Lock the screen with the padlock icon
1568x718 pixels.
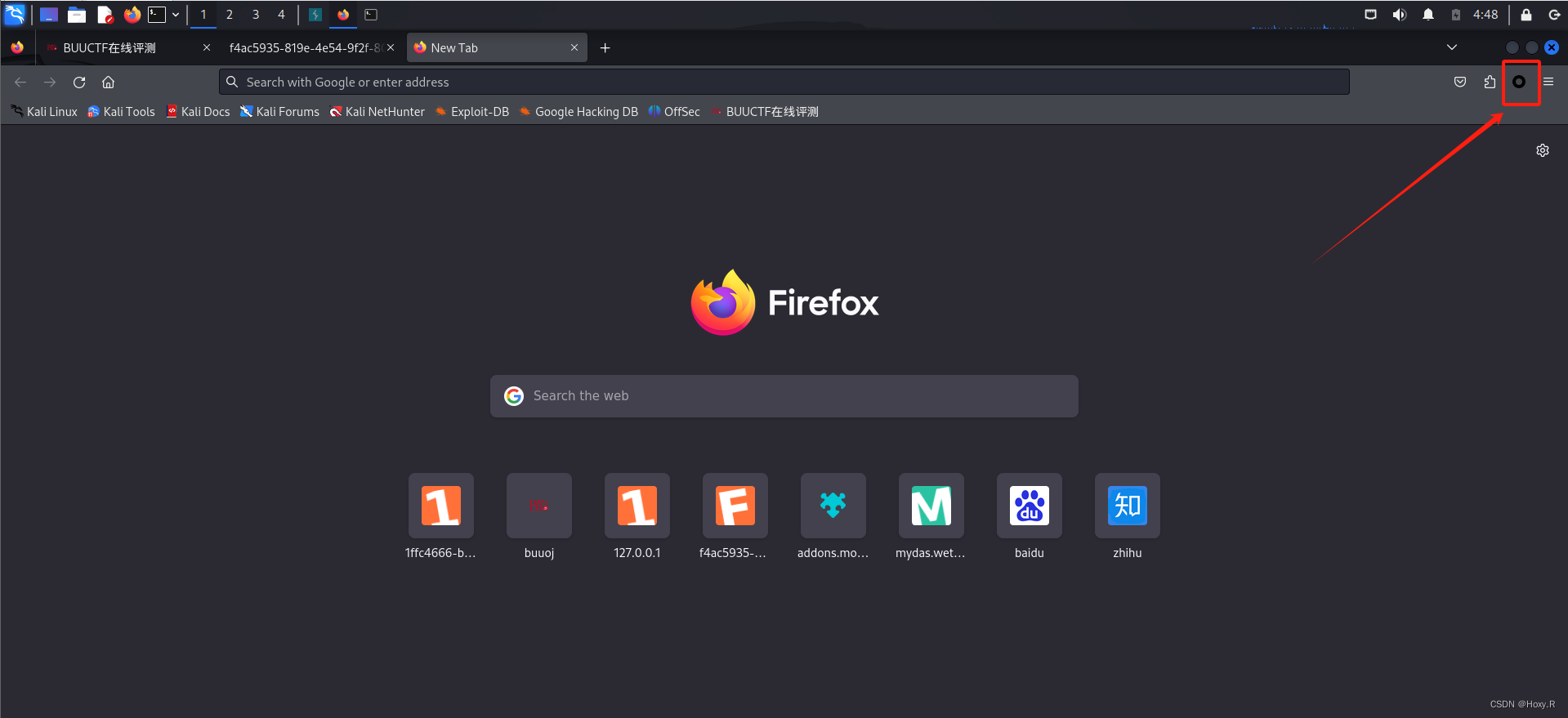tap(1526, 15)
